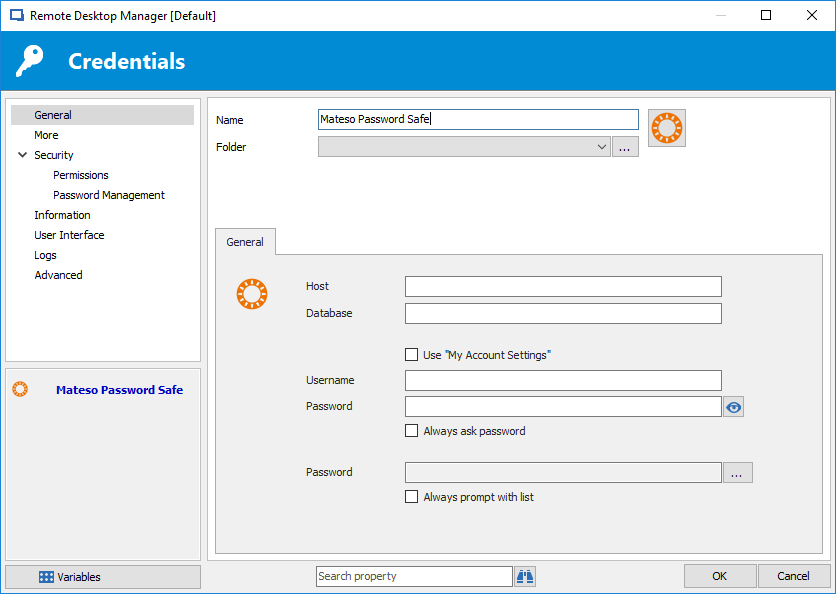Click the browse button next to Folder
The height and width of the screenshot is (594, 836).
click(625, 147)
